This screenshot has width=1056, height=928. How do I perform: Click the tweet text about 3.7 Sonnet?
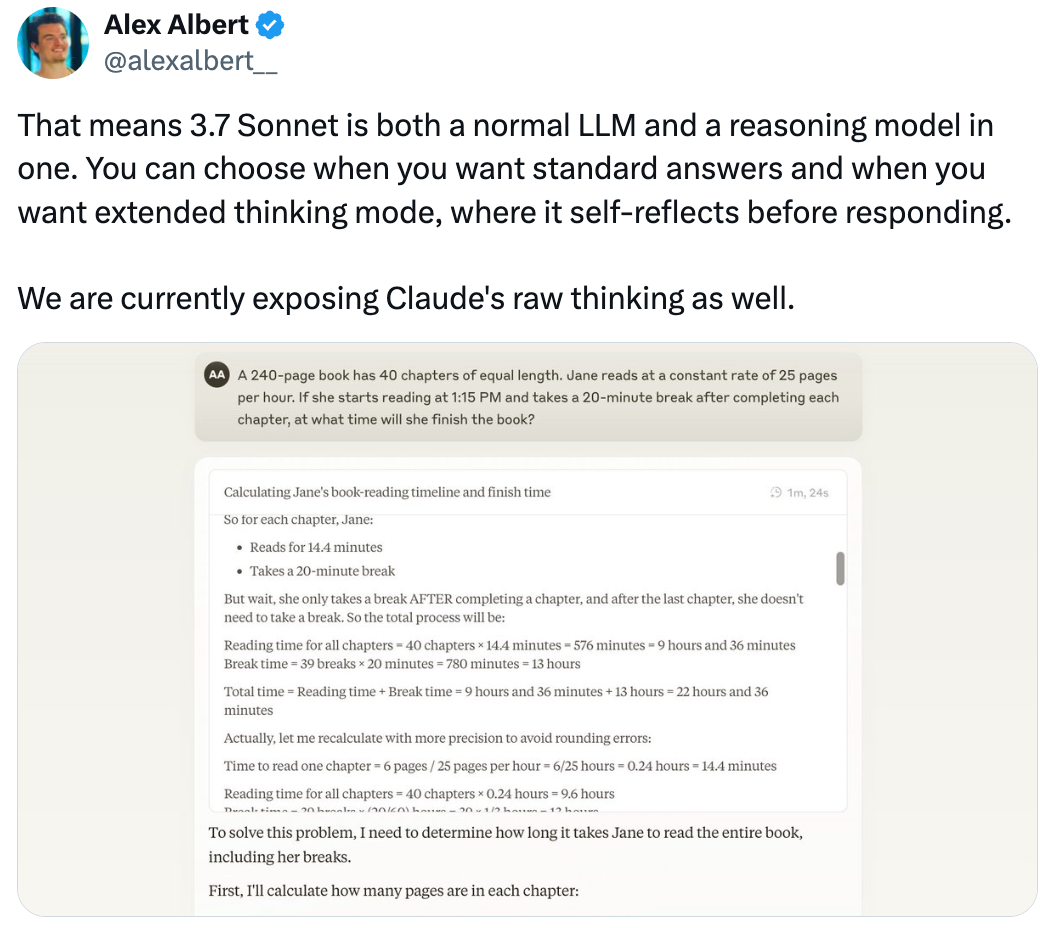(515, 169)
